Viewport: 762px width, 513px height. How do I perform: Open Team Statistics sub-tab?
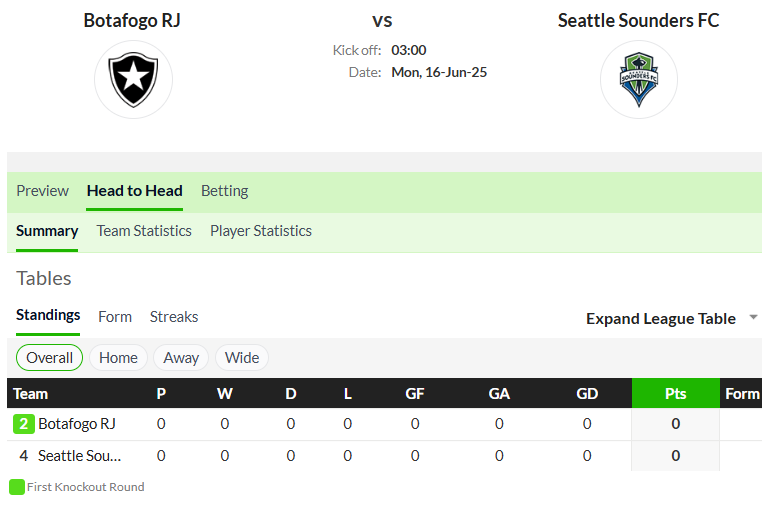[144, 231]
